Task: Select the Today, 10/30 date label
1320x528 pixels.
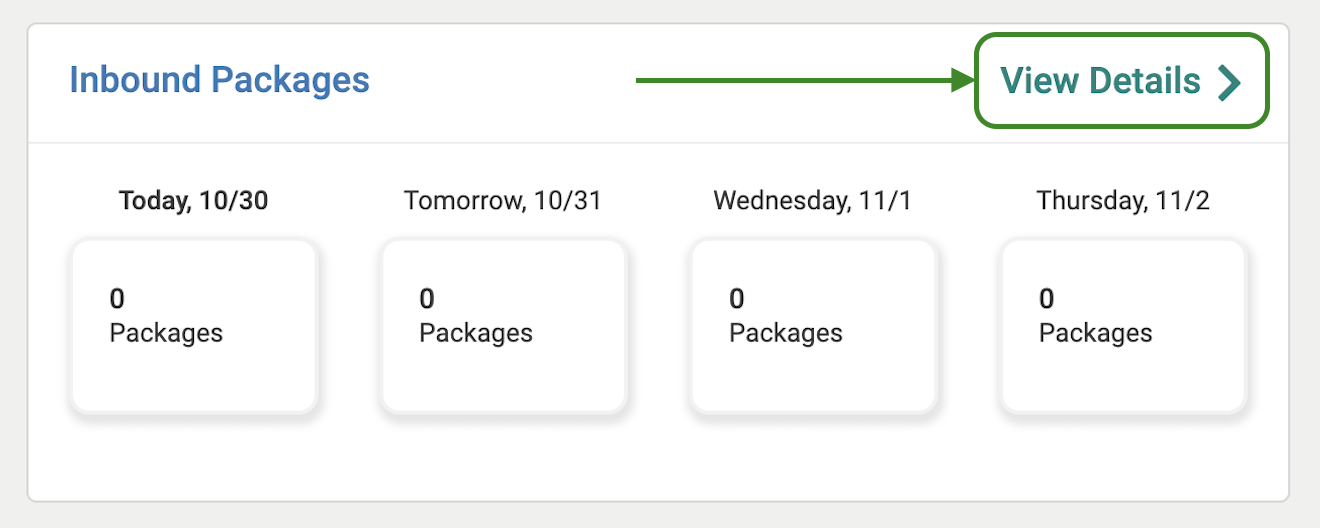Action: pos(193,201)
